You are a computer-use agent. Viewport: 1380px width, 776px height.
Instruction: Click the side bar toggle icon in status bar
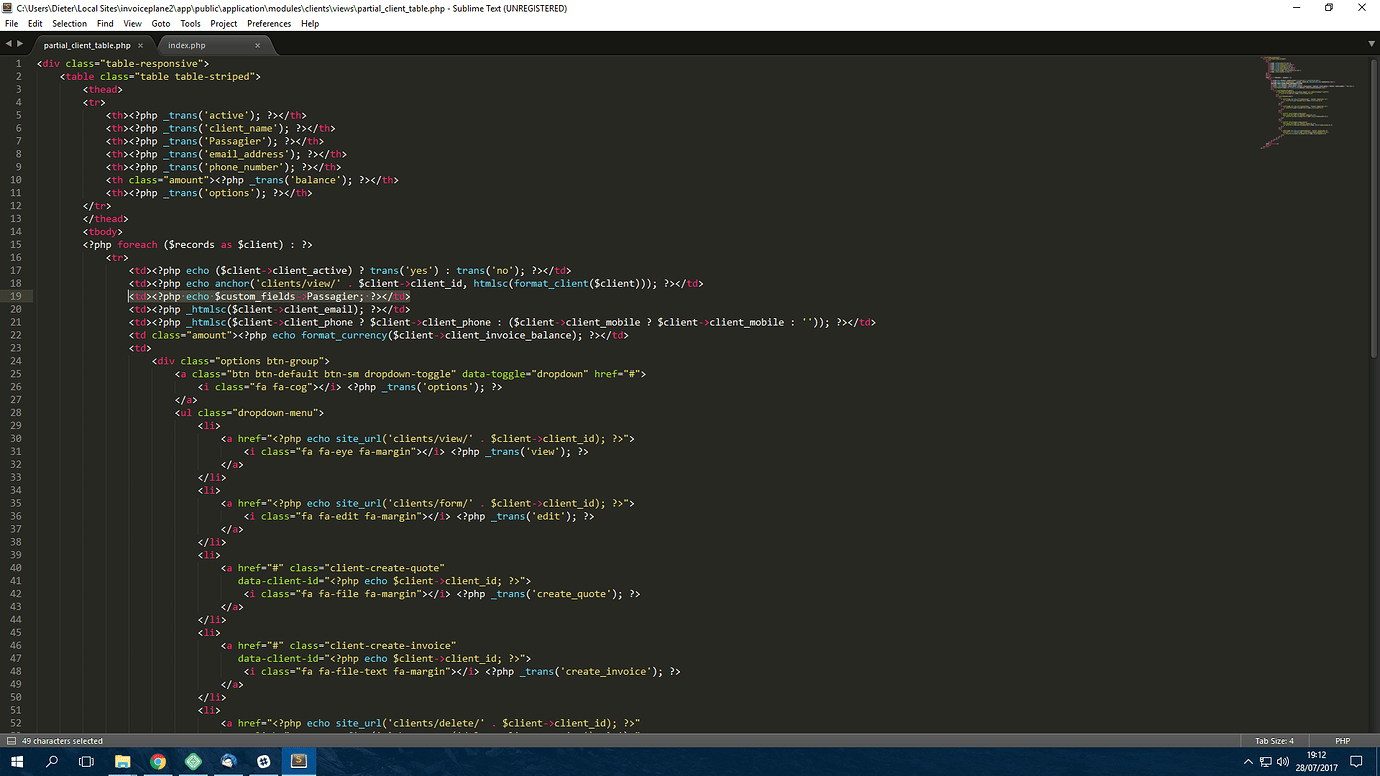coord(11,741)
